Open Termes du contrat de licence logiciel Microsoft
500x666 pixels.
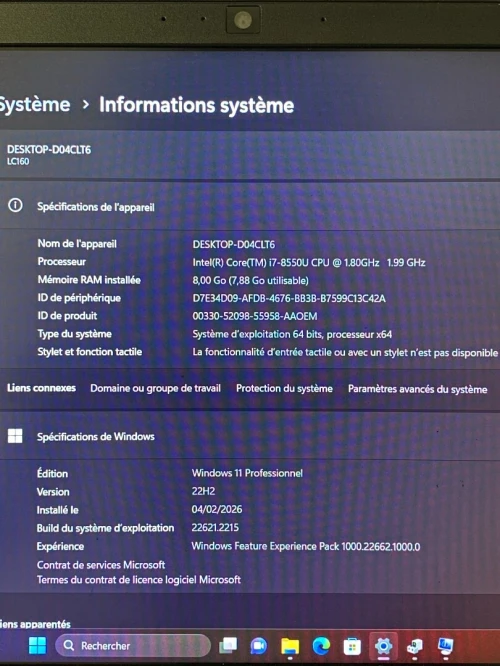[138, 579]
